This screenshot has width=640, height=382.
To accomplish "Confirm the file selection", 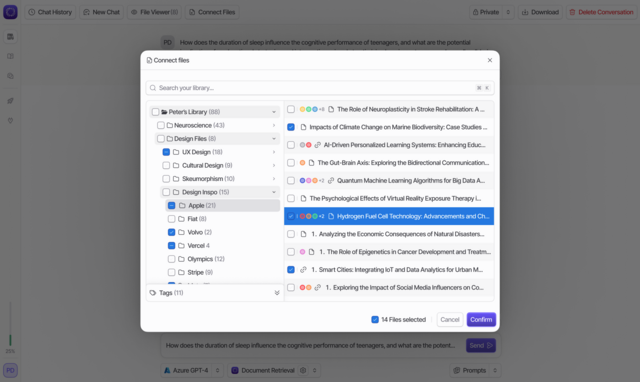I will pyautogui.click(x=481, y=320).
